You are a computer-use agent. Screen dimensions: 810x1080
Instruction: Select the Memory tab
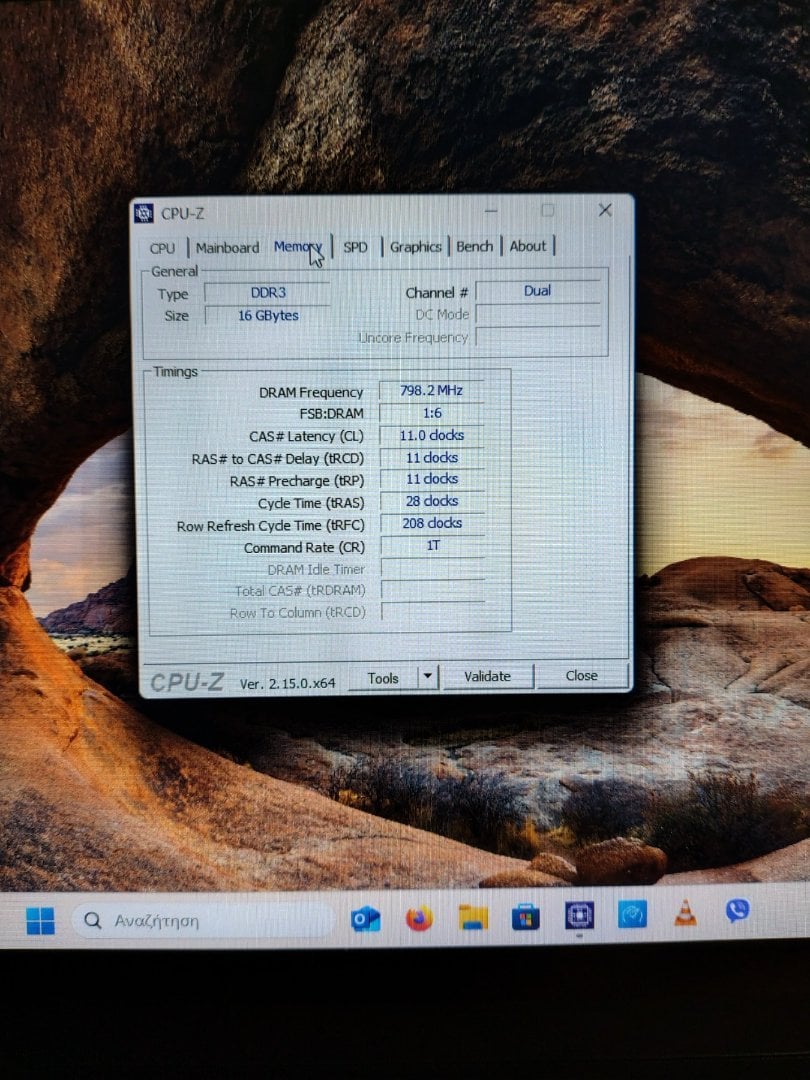coord(298,247)
